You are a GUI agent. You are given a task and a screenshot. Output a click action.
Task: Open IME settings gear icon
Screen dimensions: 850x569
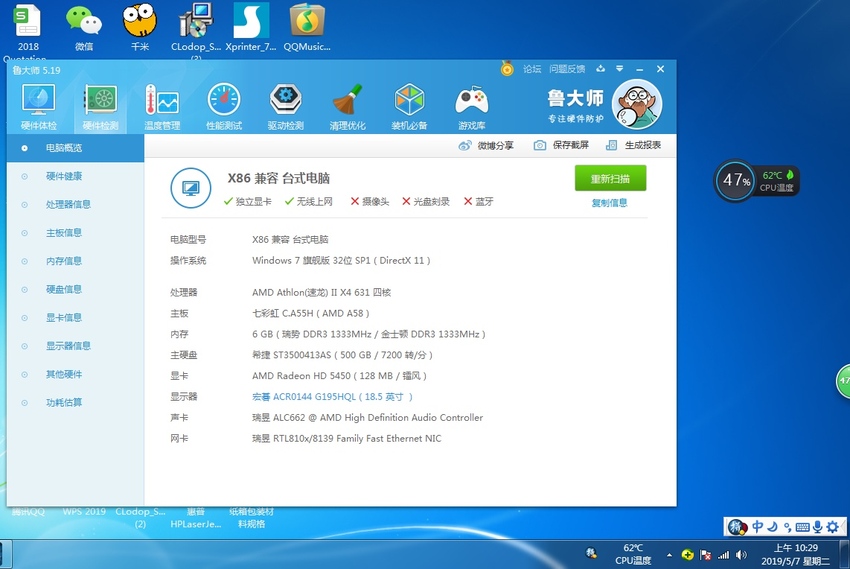click(833, 526)
